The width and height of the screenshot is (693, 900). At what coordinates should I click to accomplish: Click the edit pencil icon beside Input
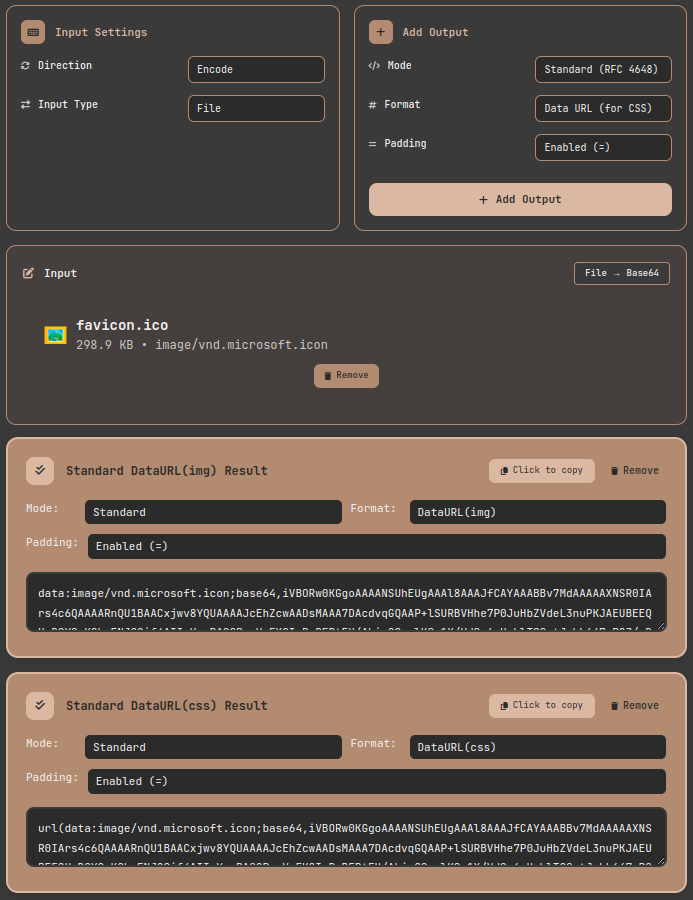coord(28,273)
